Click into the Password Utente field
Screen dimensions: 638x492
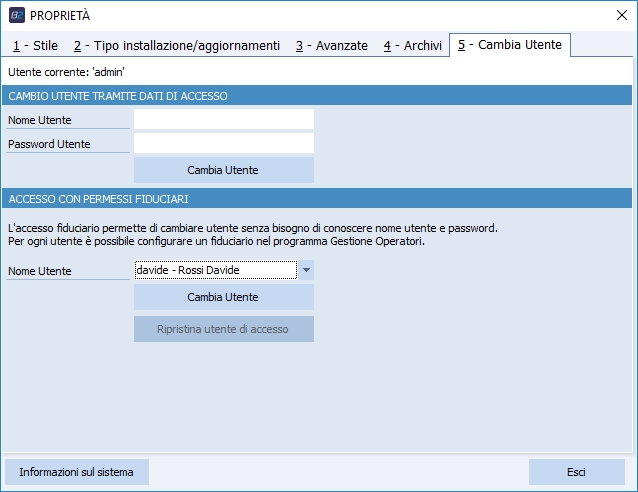coord(223,144)
